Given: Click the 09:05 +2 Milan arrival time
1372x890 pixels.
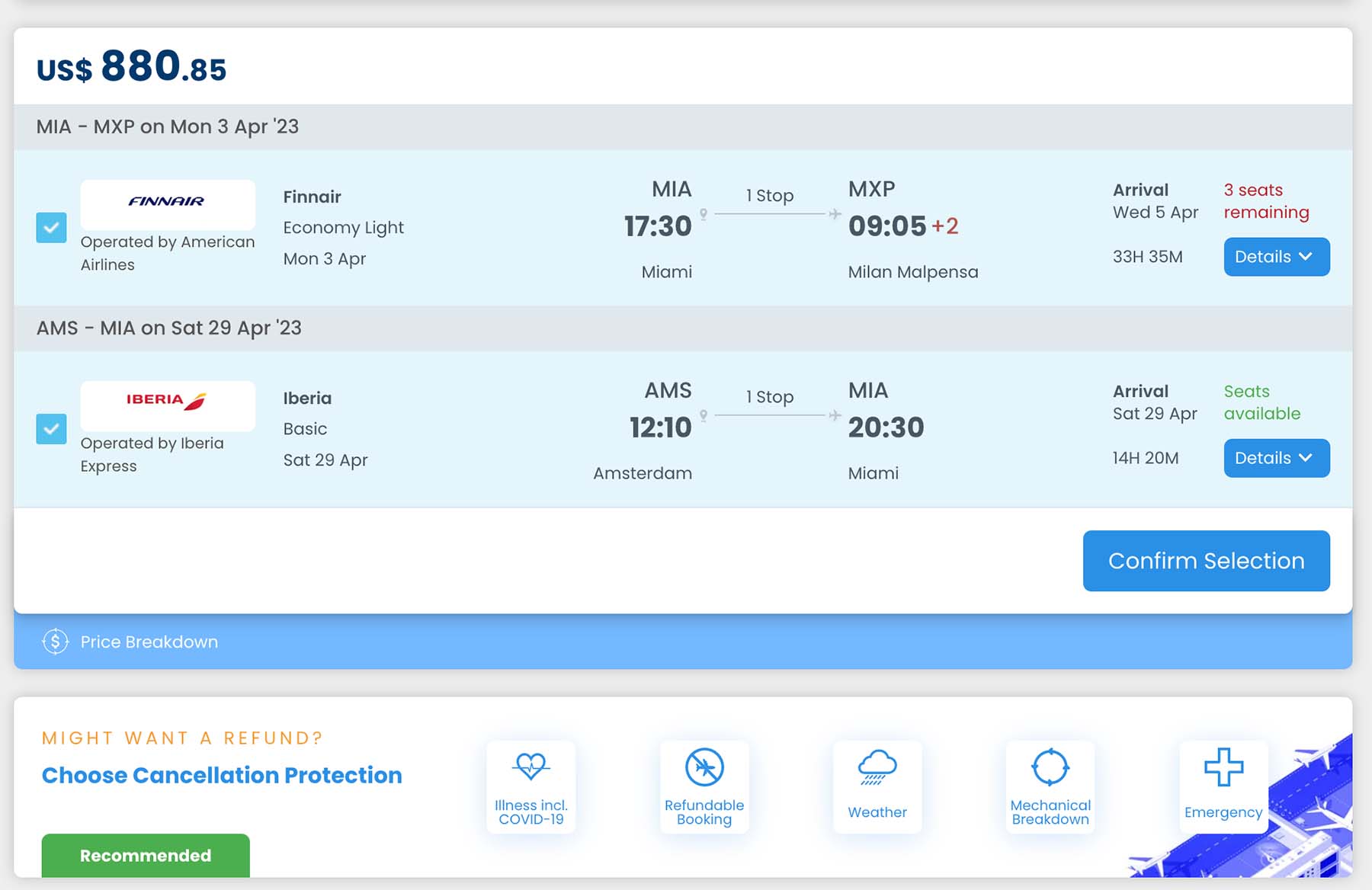Looking at the screenshot, I should pos(903,226).
